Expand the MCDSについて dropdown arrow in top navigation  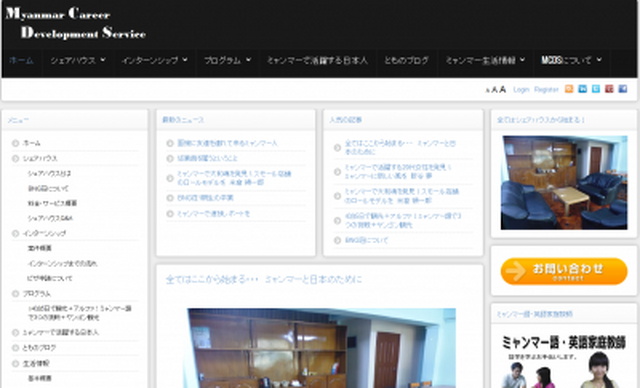599,60
